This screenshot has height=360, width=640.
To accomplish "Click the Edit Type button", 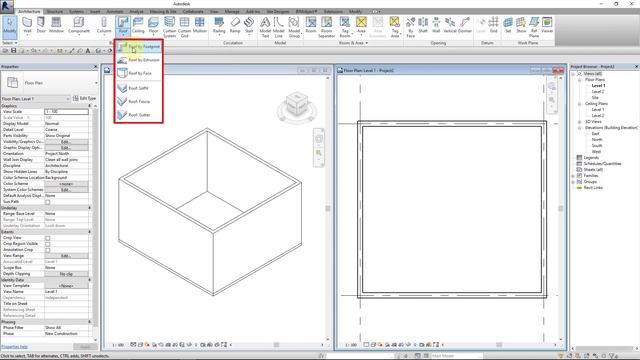I will point(84,98).
